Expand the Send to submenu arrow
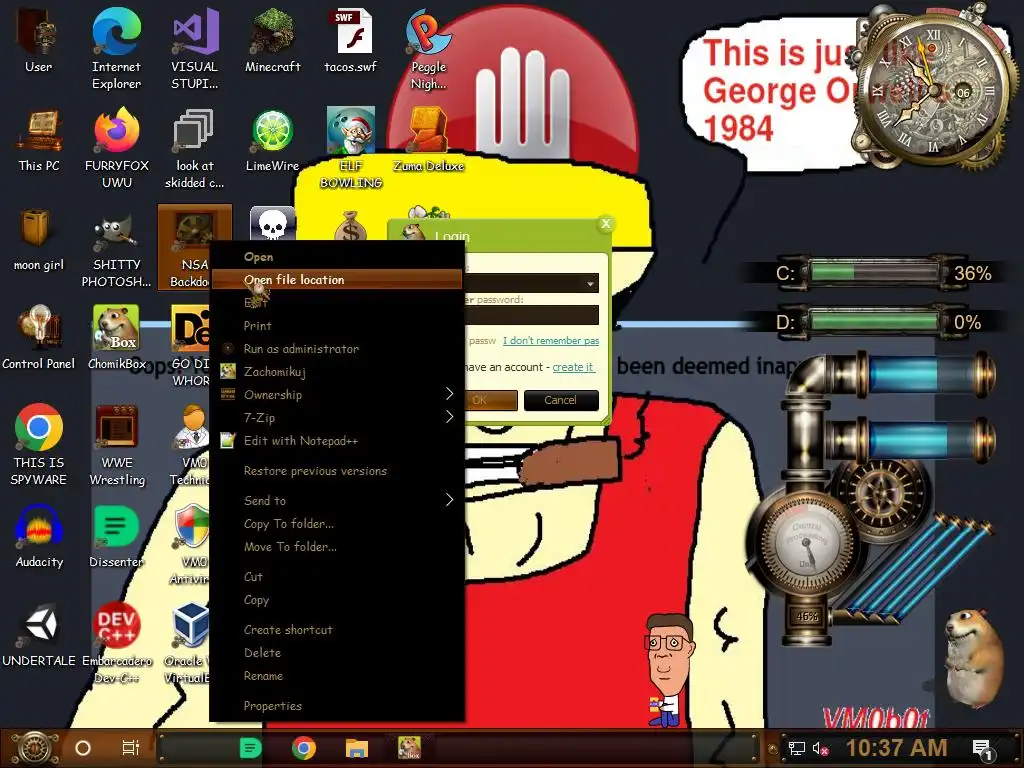This screenshot has width=1024, height=768. [449, 500]
